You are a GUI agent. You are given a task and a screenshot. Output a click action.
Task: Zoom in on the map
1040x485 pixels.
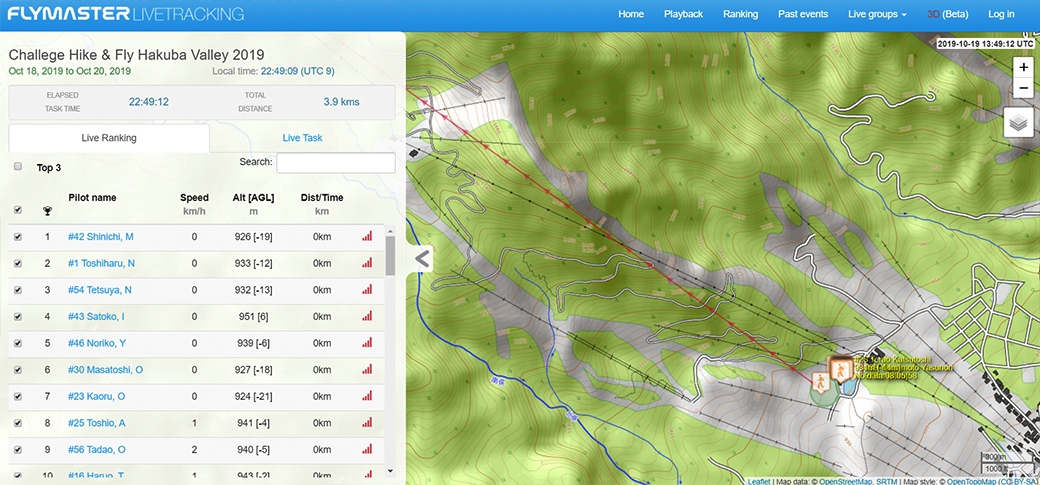pyautogui.click(x=1022, y=67)
